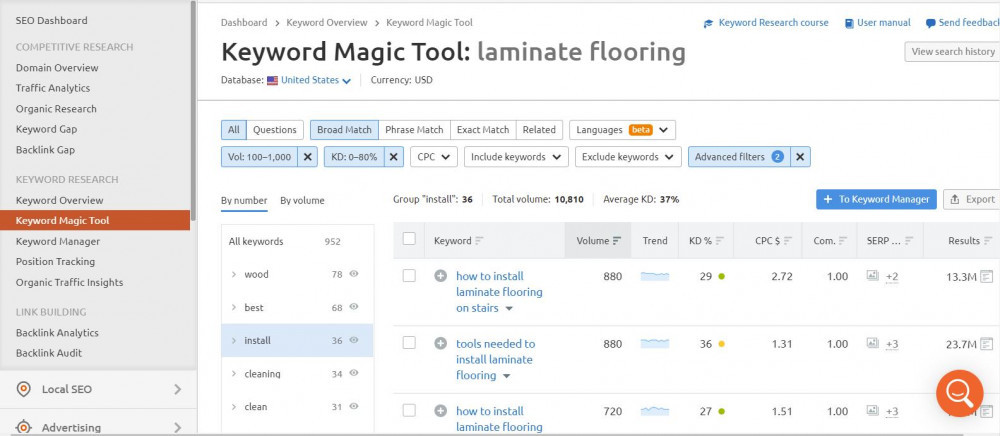Clear the Advanced filters
The image size is (1000, 436).
800,157
